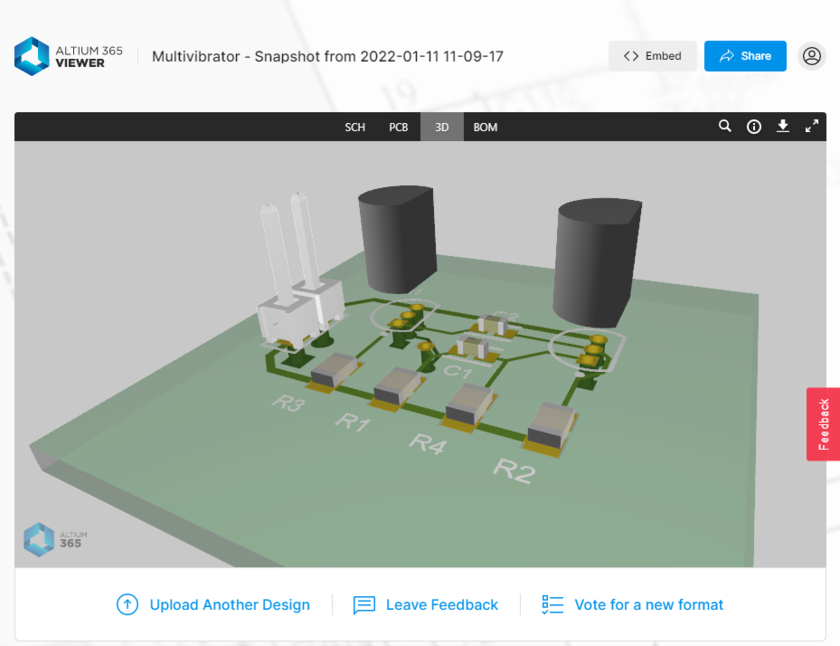Open the user account icon at top right
The height and width of the screenshot is (646, 840).
[812, 56]
